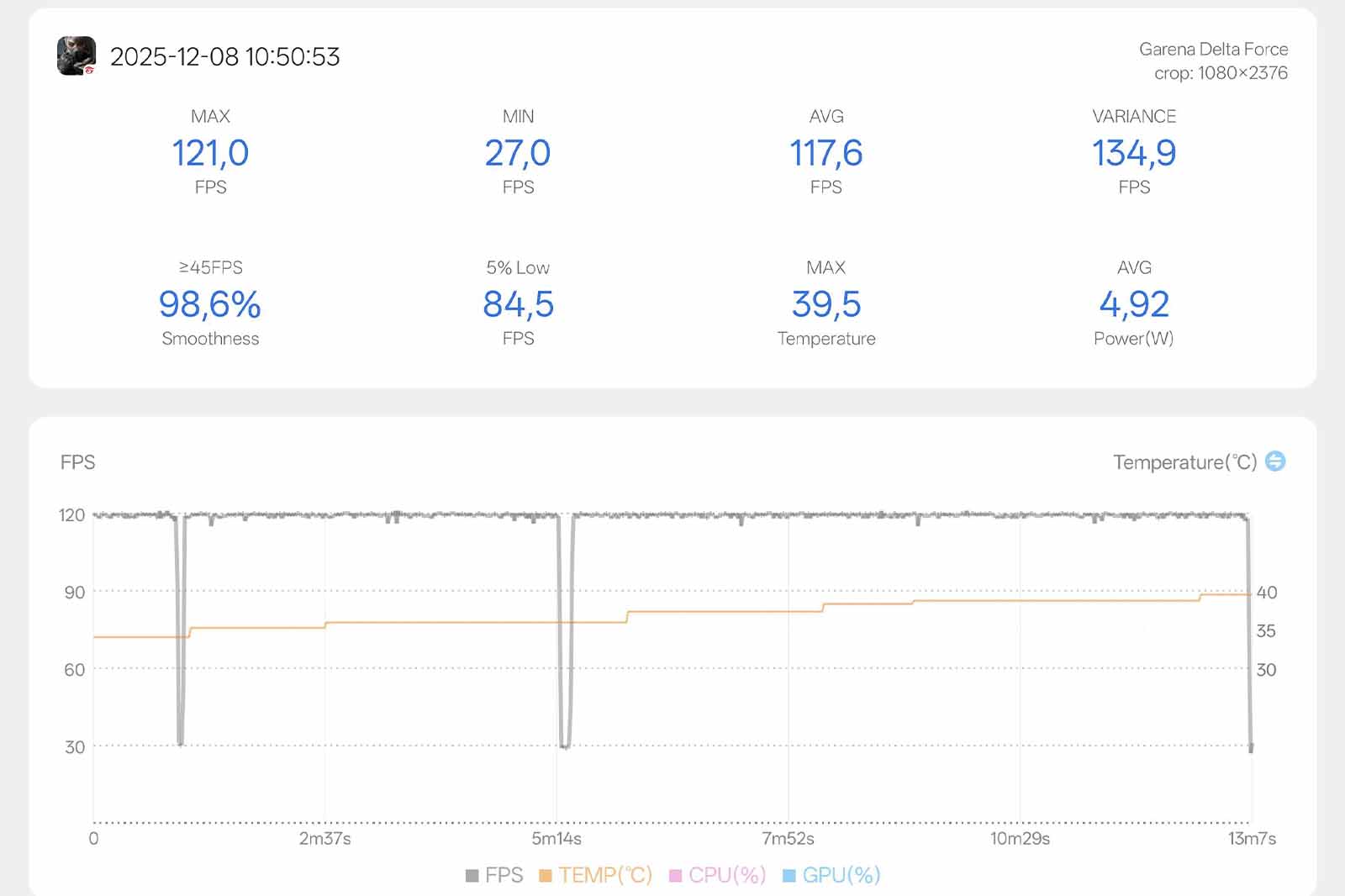
Task: Click the AVG FPS value 117,6
Action: tap(825, 153)
